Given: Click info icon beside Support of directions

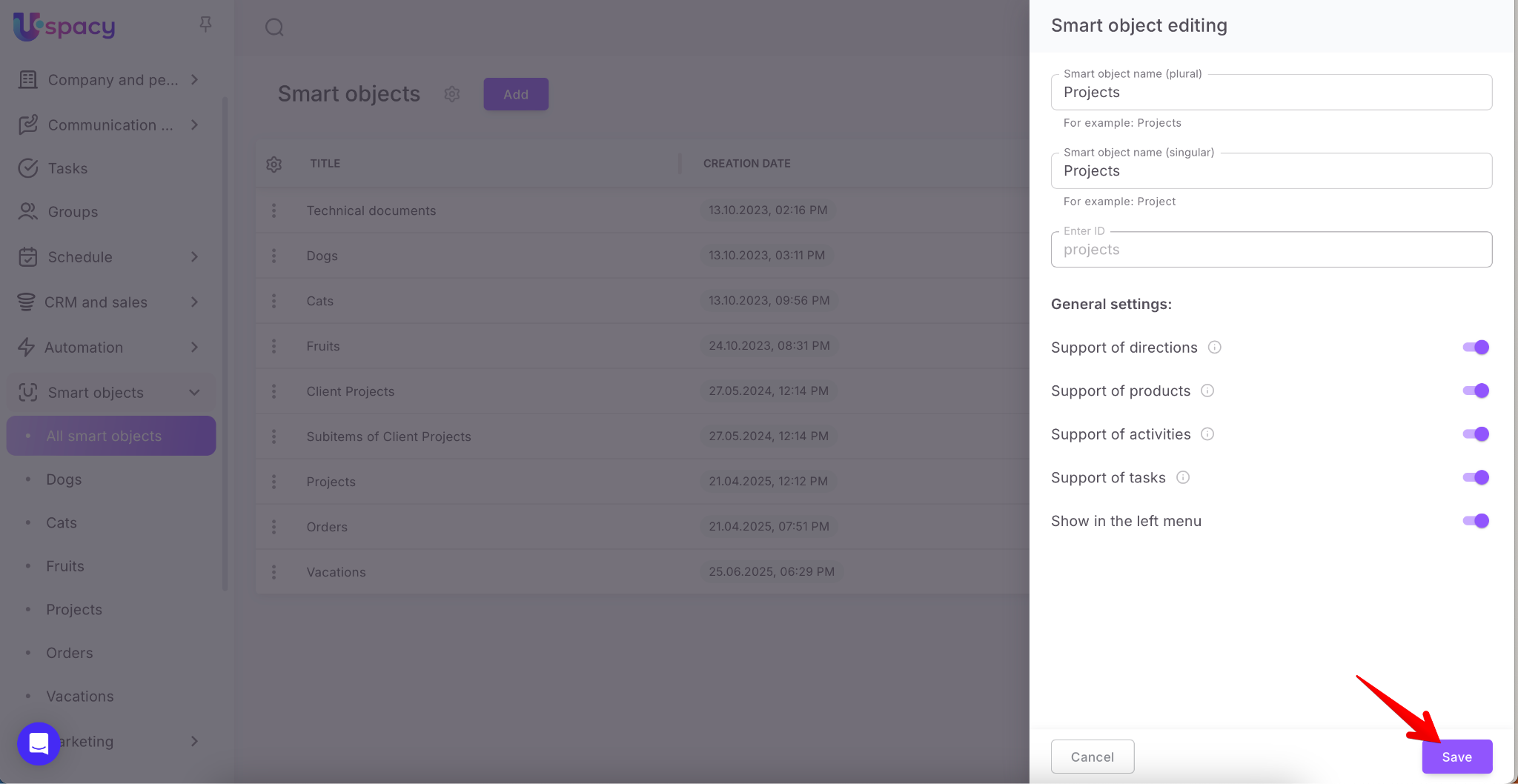Looking at the screenshot, I should (x=1214, y=348).
